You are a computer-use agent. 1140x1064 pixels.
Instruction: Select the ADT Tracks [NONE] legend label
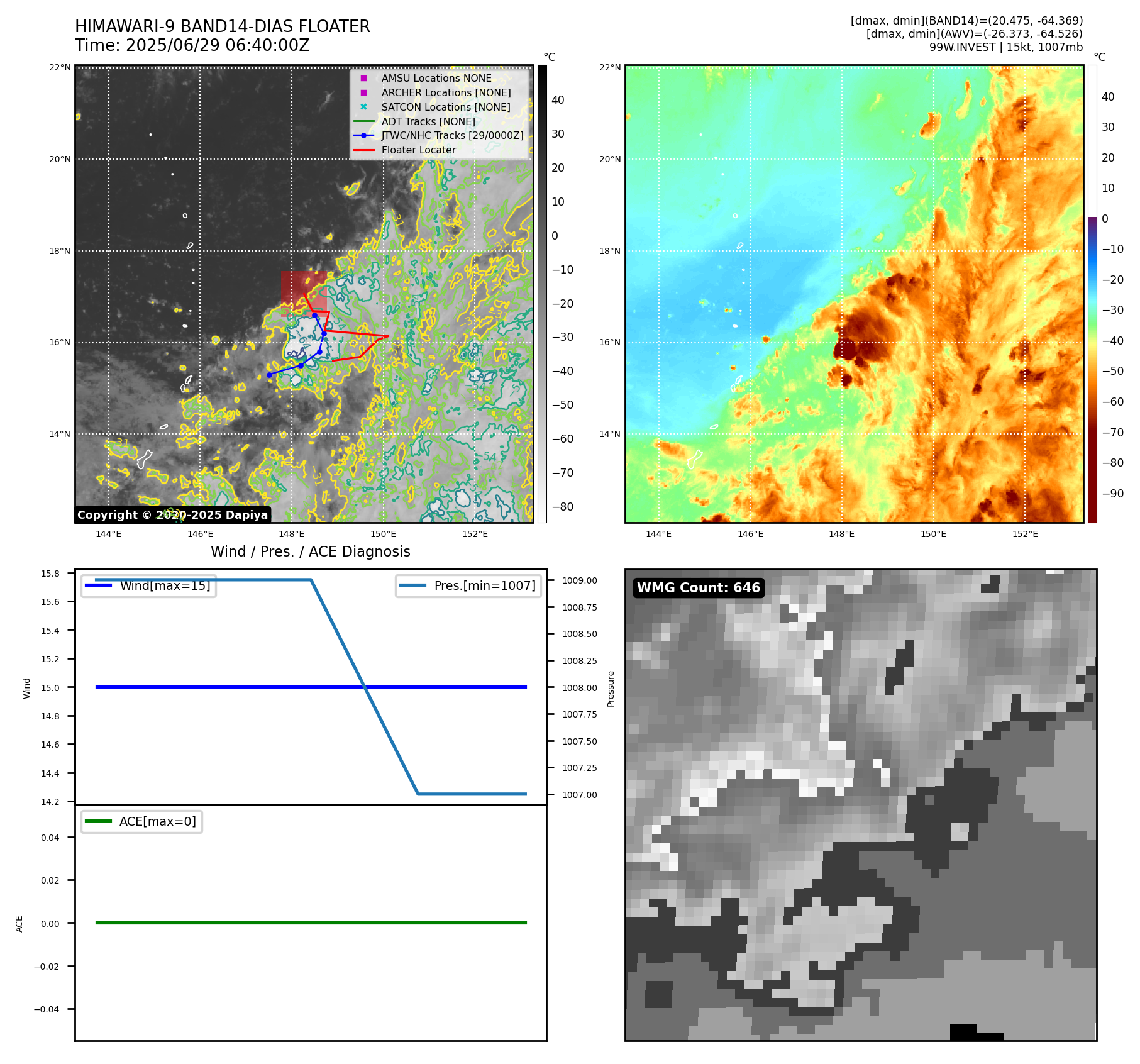pos(428,121)
